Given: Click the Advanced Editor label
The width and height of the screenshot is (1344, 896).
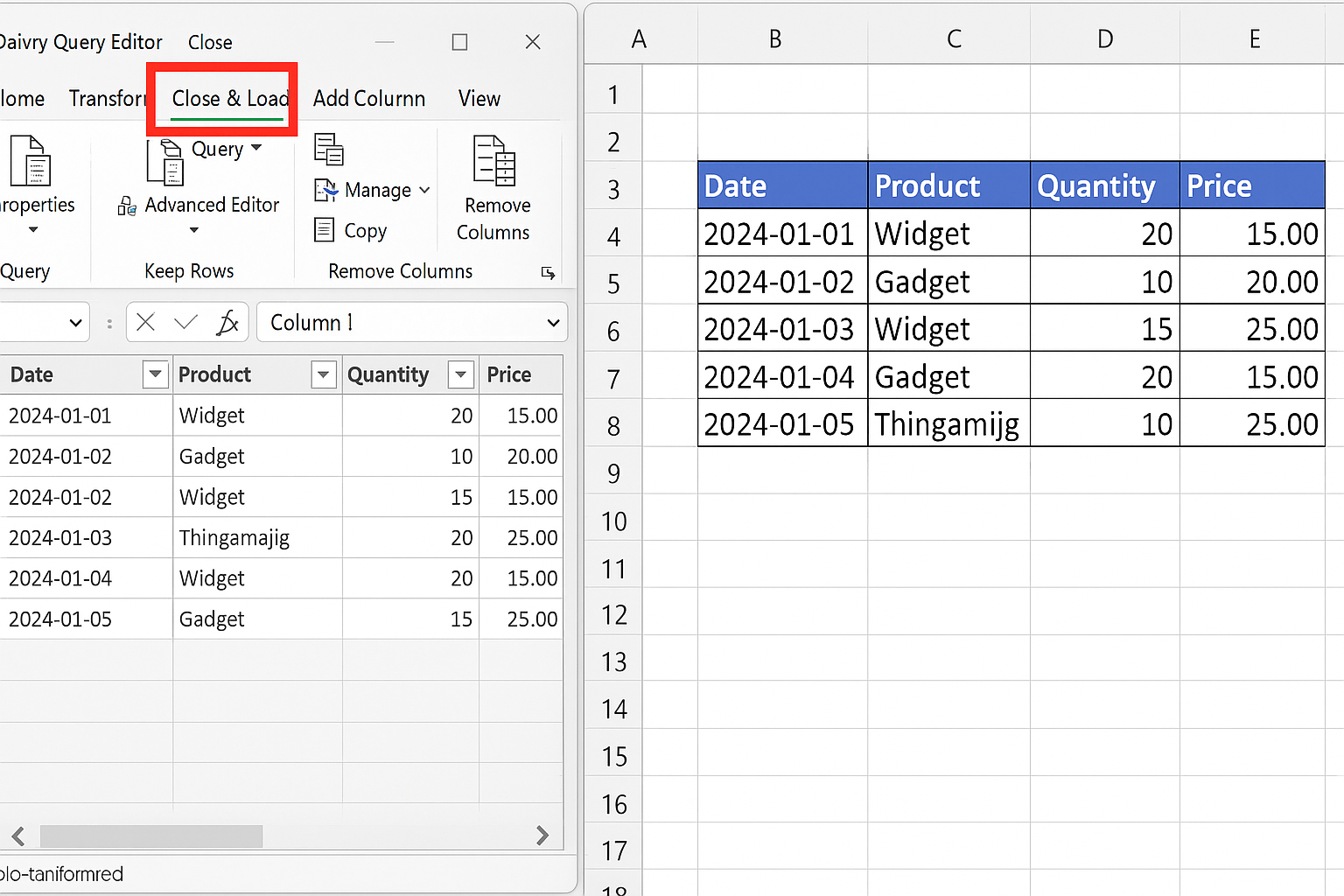Looking at the screenshot, I should [212, 205].
